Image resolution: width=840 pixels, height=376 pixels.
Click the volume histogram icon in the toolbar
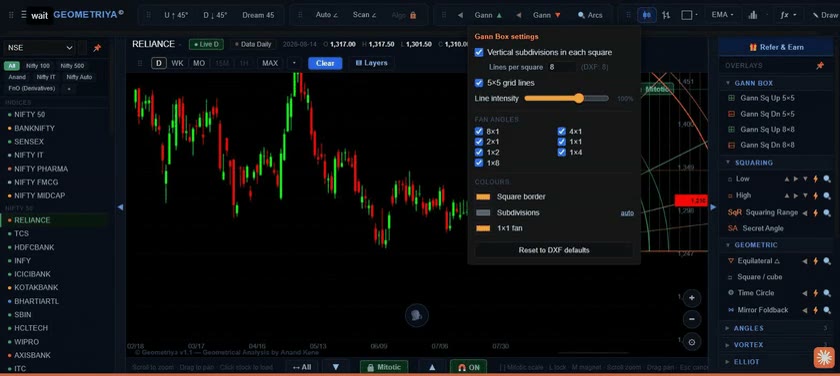pyautogui.click(x=753, y=15)
